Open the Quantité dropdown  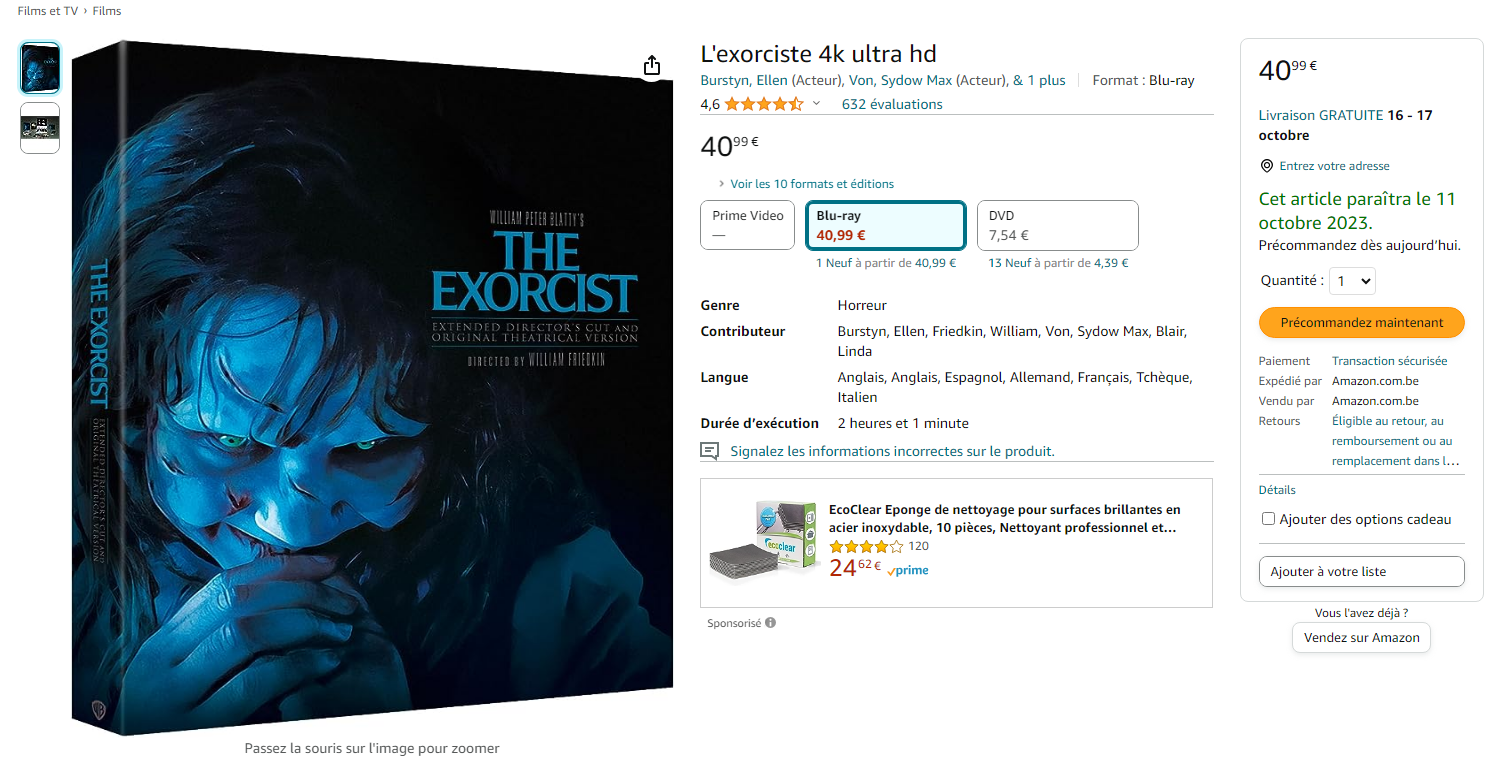point(1352,281)
